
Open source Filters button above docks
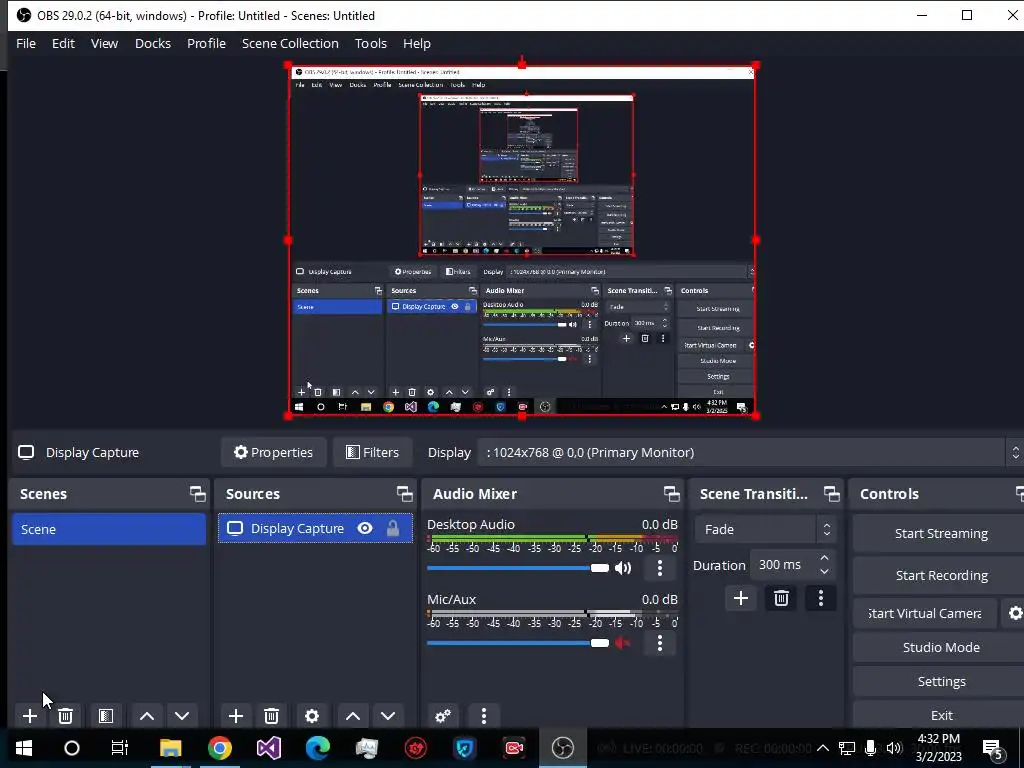coord(372,453)
